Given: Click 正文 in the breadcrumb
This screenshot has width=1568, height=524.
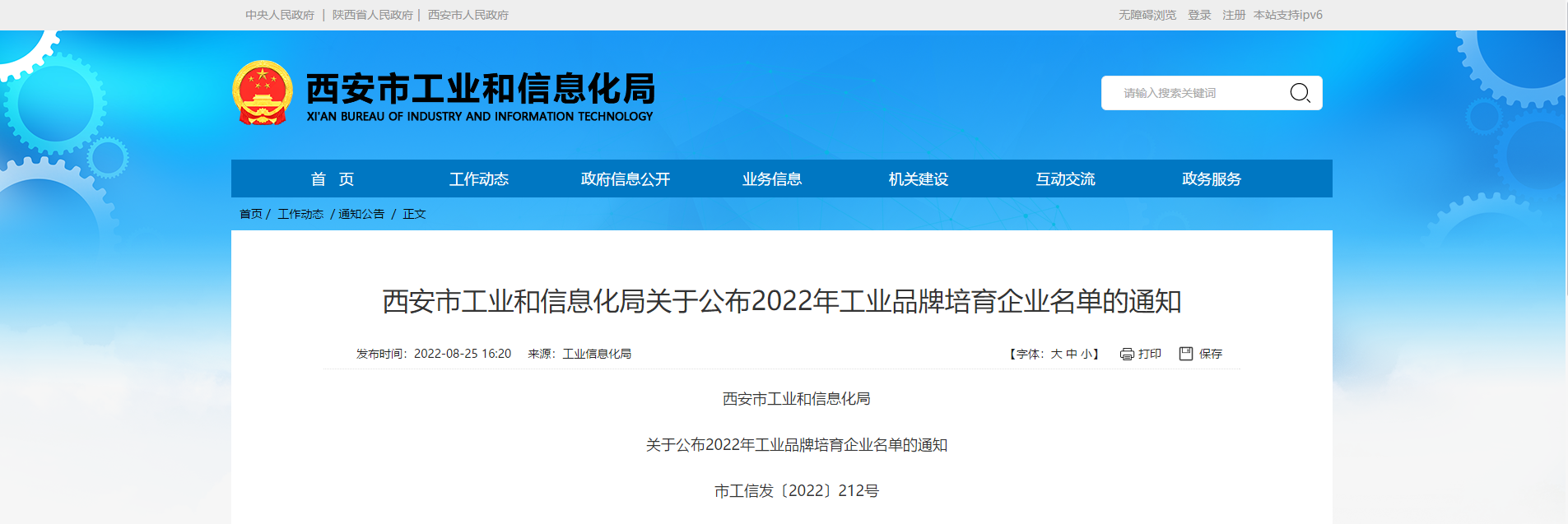Looking at the screenshot, I should [414, 214].
